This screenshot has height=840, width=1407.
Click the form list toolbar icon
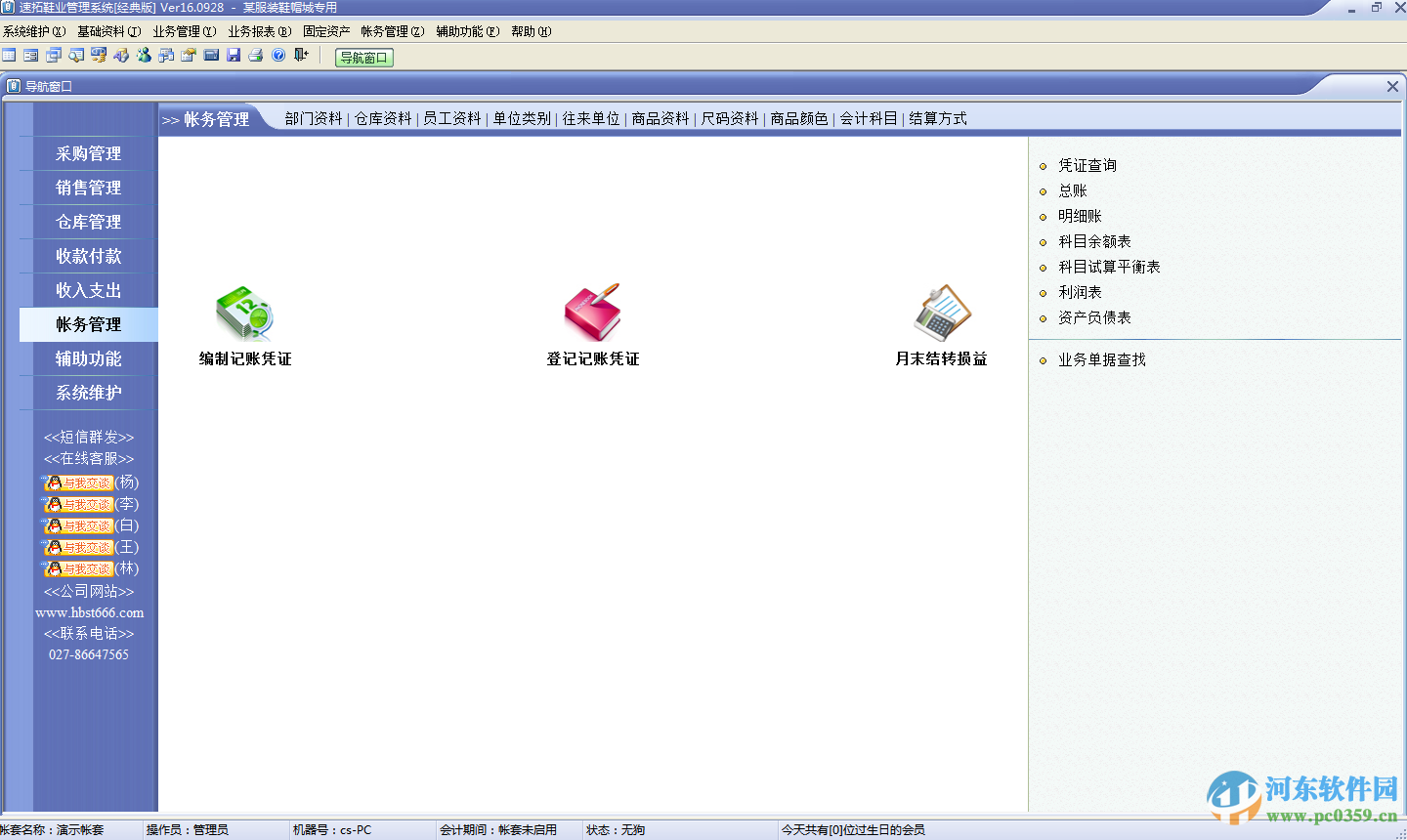(x=31, y=56)
